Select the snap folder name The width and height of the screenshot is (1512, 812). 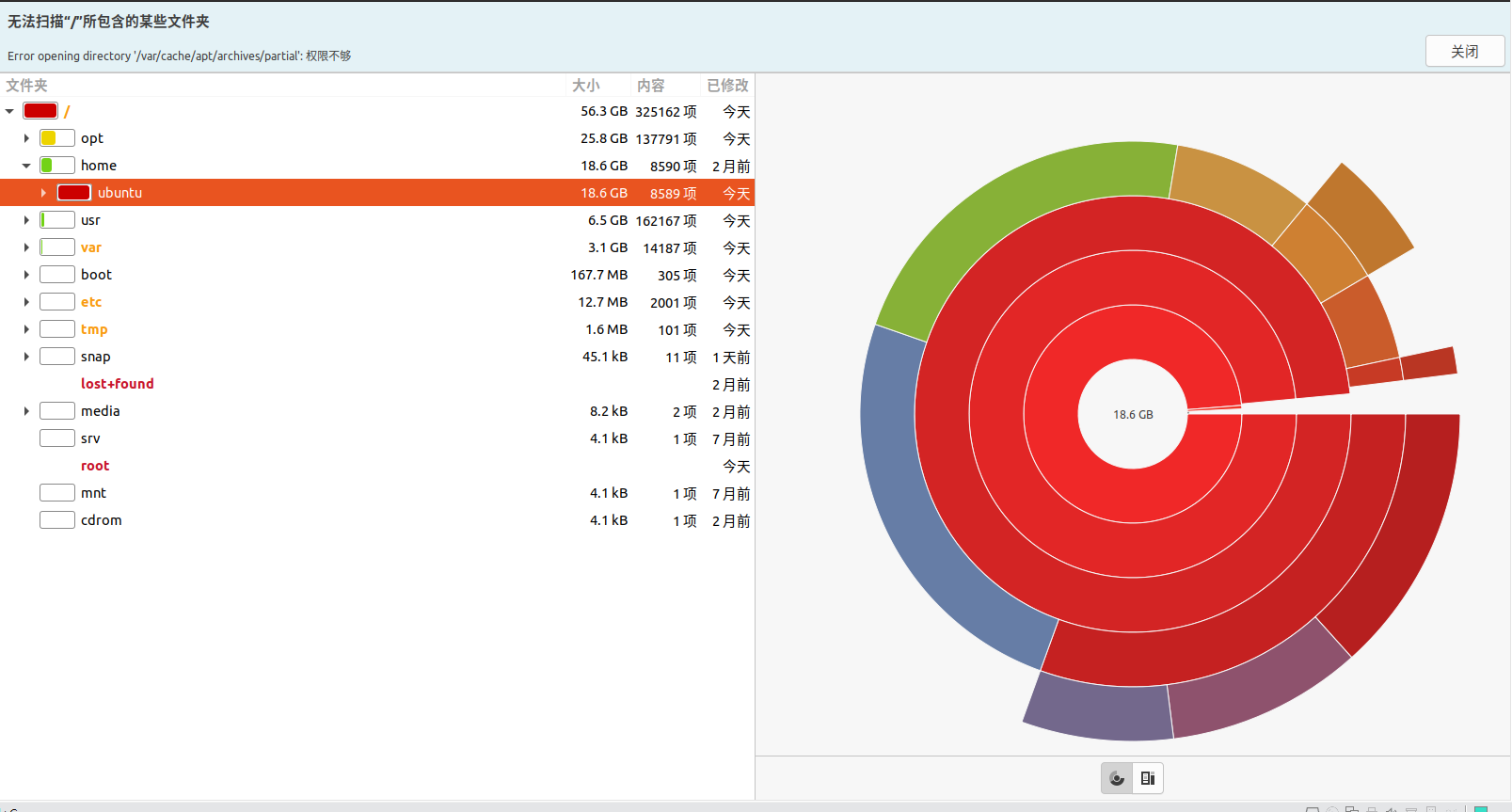[96, 357]
